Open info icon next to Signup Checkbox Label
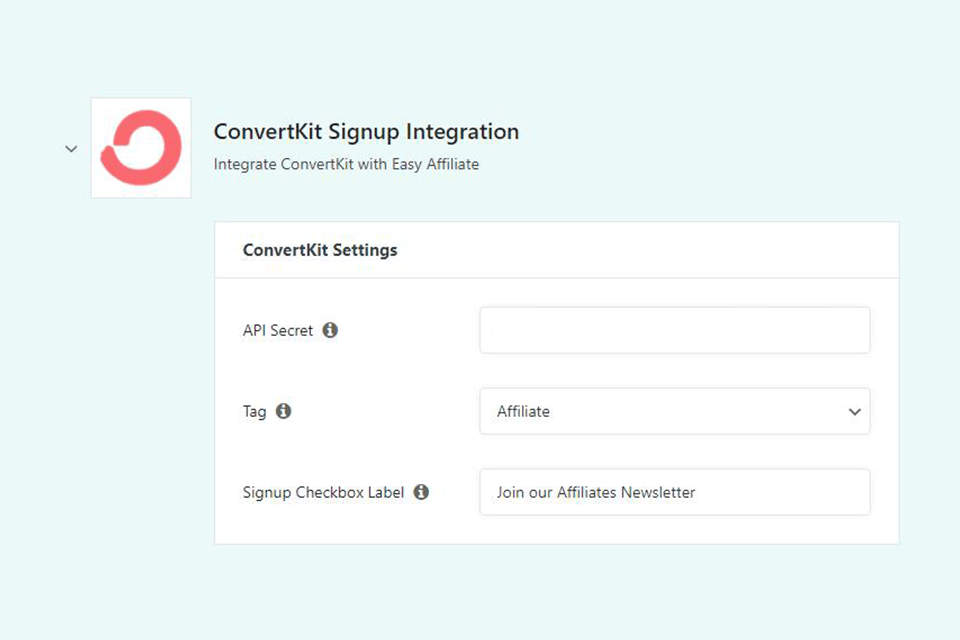This screenshot has width=960, height=640. point(421,492)
